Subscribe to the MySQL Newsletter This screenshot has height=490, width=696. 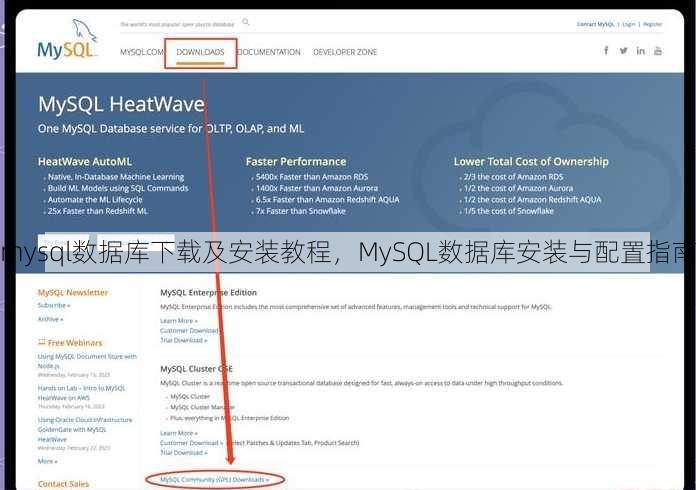click(54, 305)
